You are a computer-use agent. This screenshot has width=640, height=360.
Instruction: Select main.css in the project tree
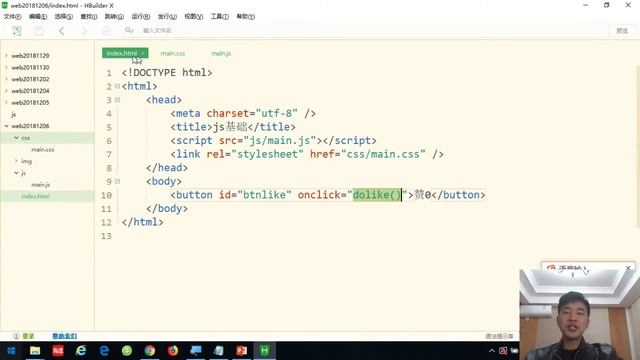(x=42, y=149)
